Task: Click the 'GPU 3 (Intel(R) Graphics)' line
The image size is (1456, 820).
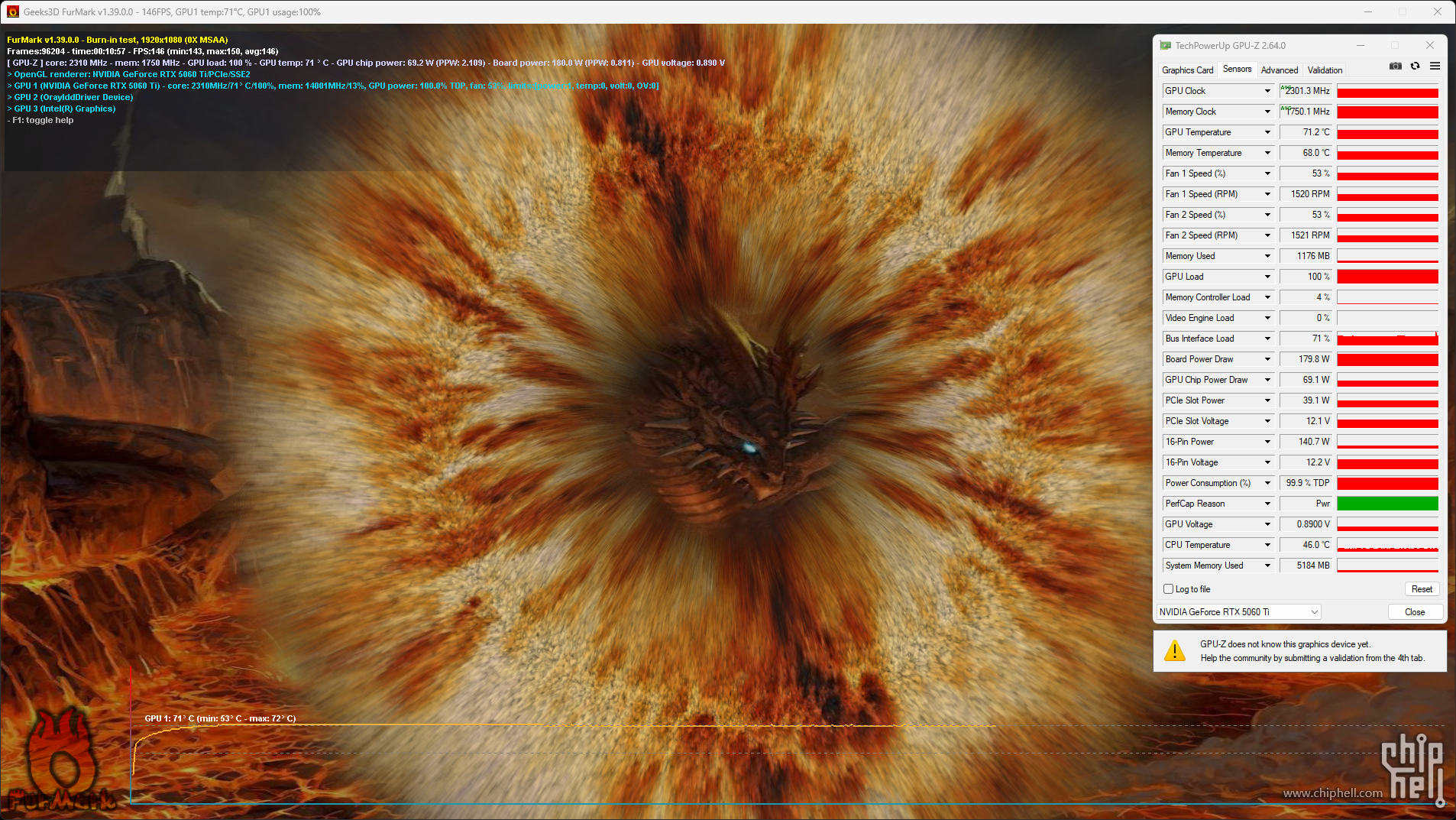Action: (x=62, y=109)
